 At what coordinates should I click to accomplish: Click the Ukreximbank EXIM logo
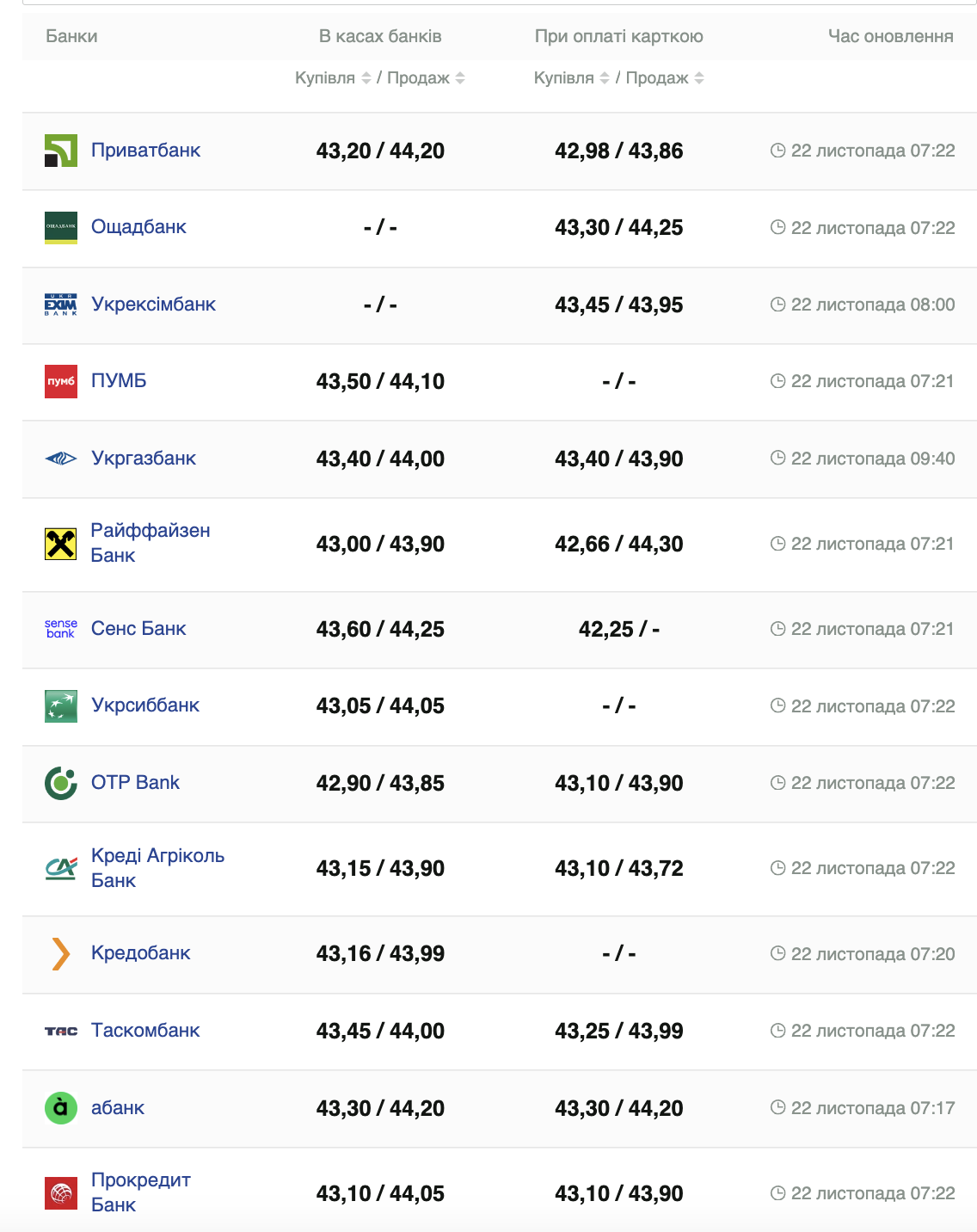(x=61, y=305)
